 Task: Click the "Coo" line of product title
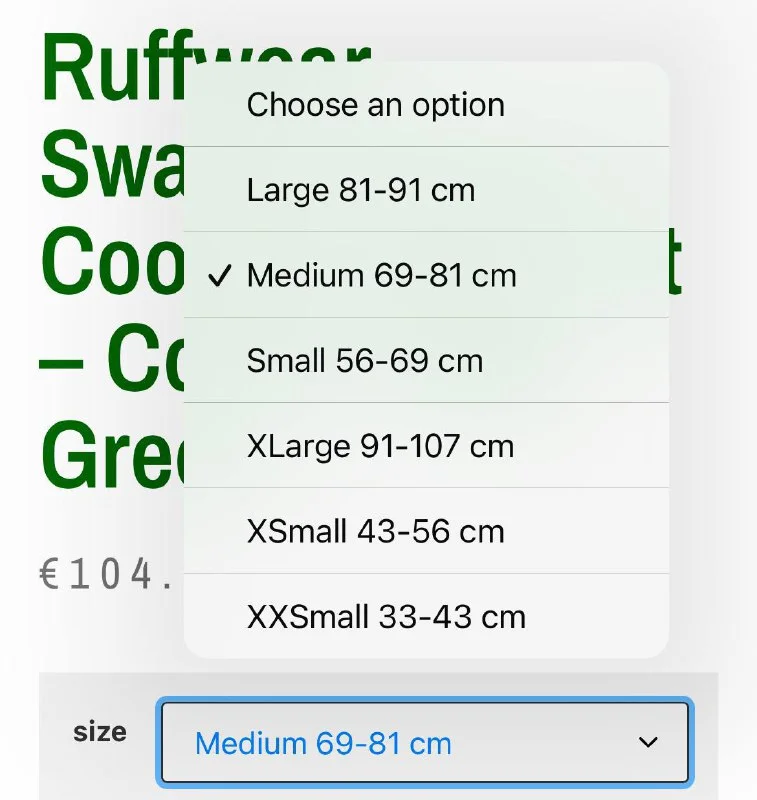pyautogui.click(x=110, y=262)
